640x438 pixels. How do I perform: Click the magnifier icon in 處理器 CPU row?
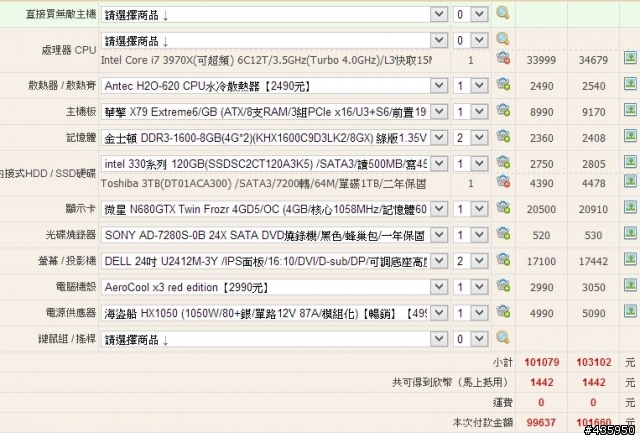pyautogui.click(x=502, y=39)
